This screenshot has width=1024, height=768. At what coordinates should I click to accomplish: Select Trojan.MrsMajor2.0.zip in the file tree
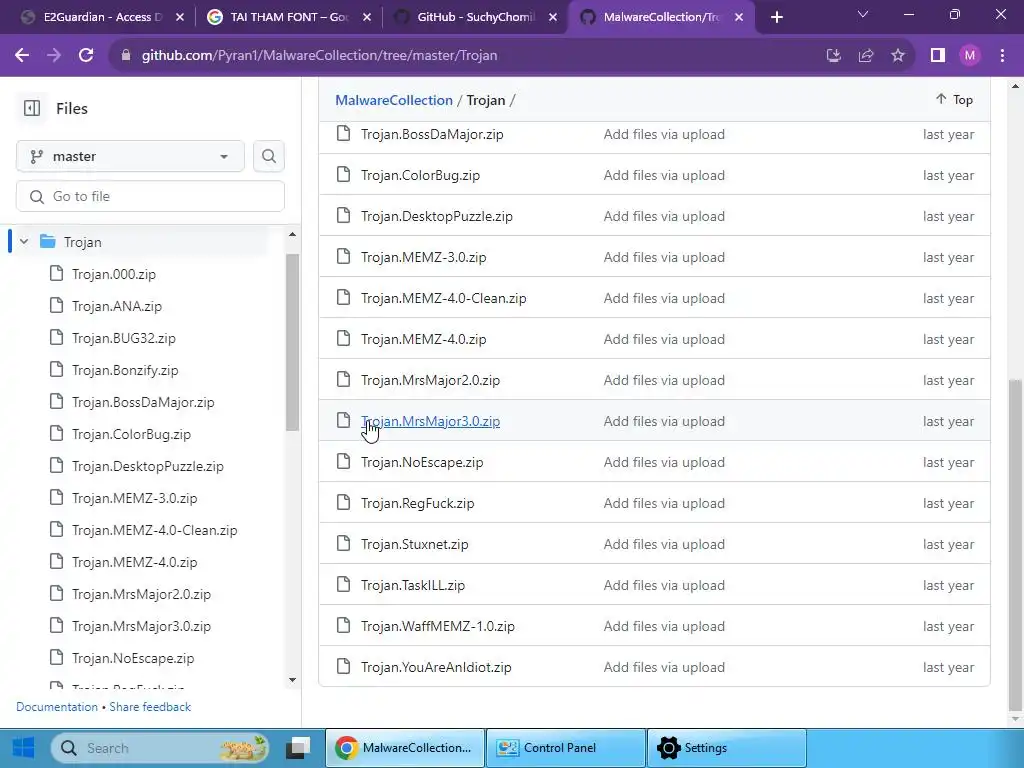(141, 594)
